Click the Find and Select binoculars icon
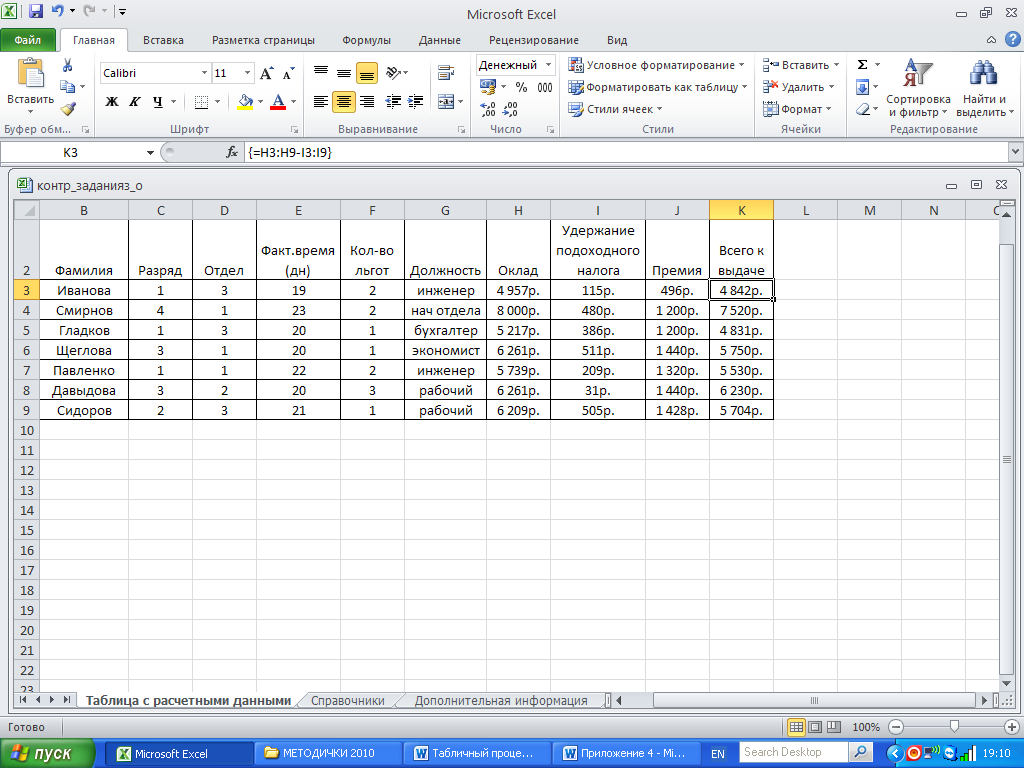Screen dimensions: 1024x768 984,72
